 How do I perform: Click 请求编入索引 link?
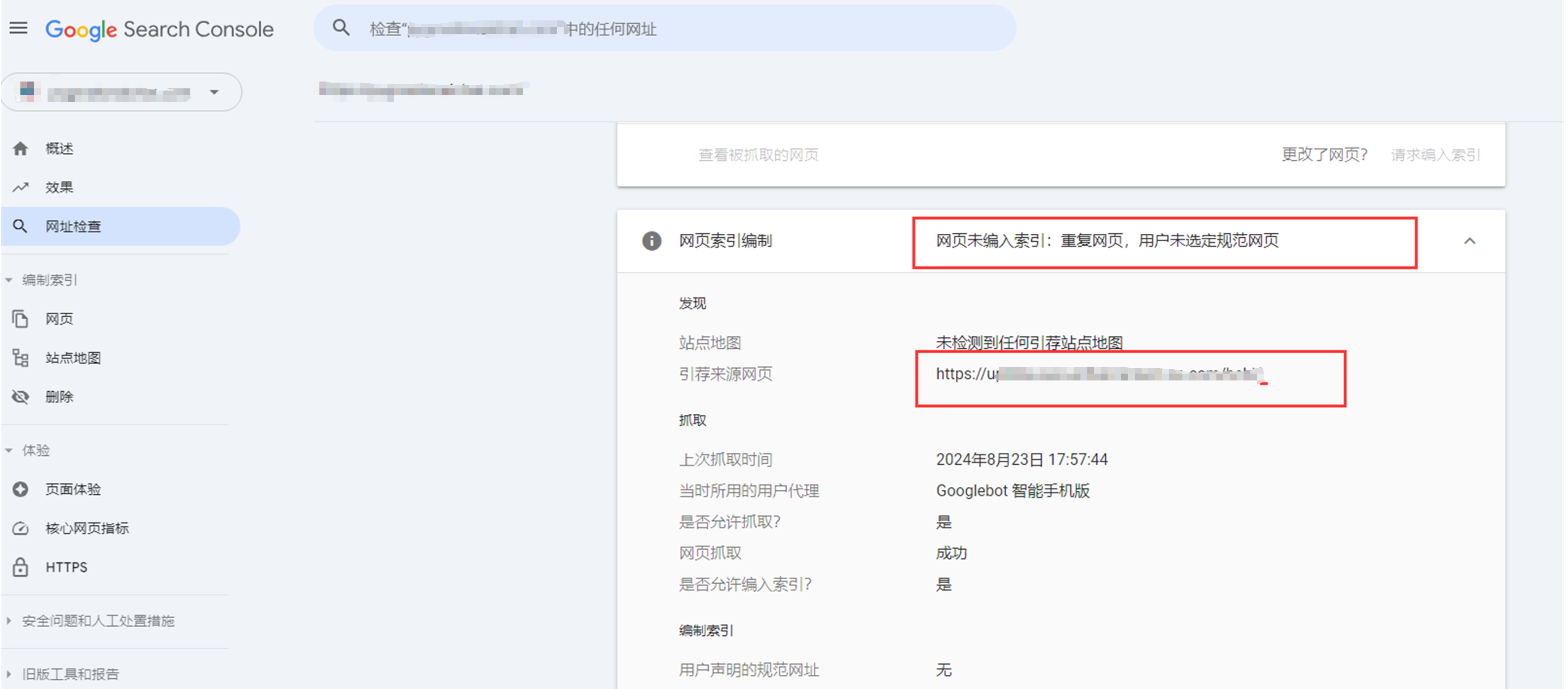[x=1435, y=155]
